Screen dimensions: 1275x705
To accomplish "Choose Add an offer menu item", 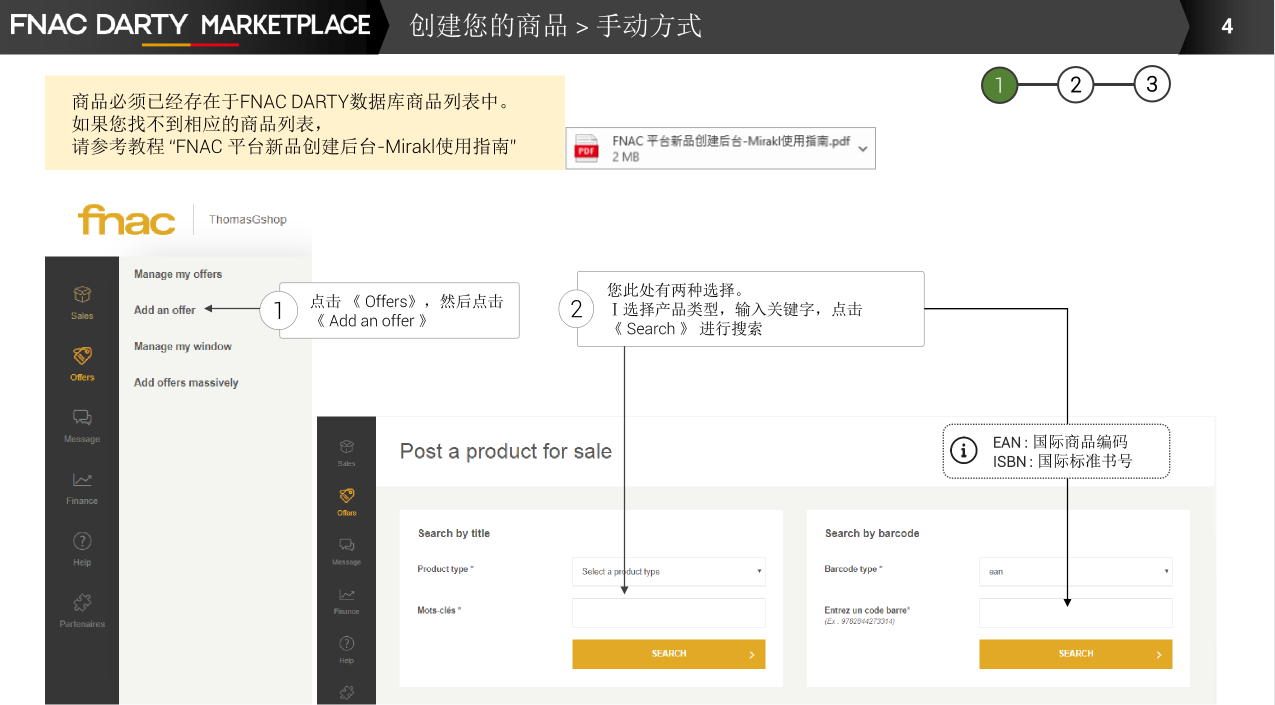I will (165, 310).
